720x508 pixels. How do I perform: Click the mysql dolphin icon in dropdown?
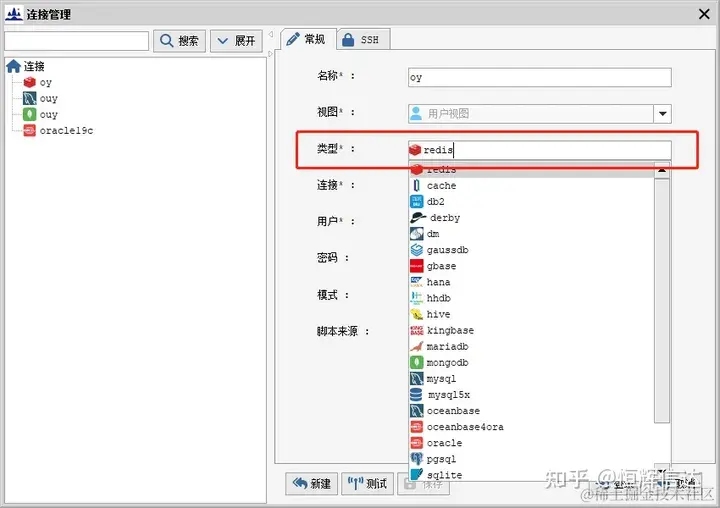(416, 378)
